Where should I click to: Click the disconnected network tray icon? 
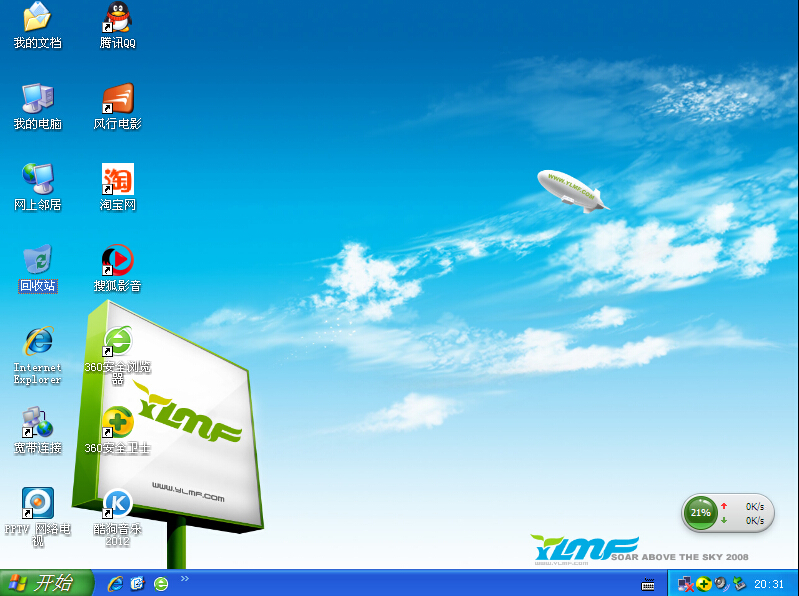(x=685, y=584)
